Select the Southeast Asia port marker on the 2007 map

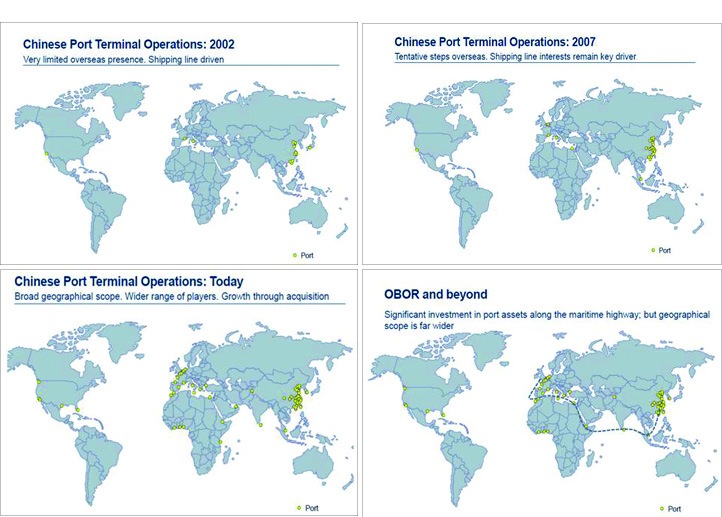pos(639,180)
